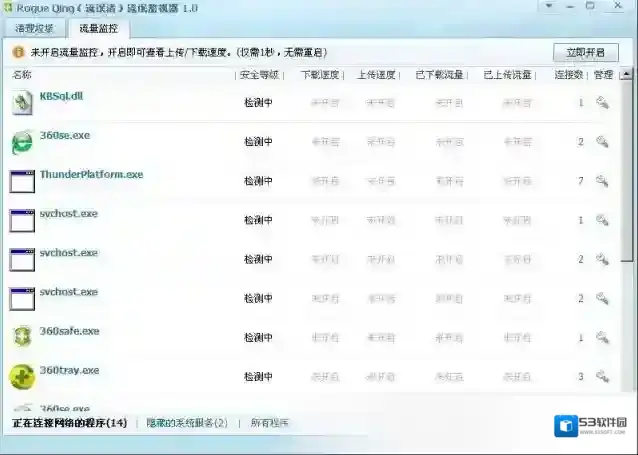638x455 pixels.
Task: Open manage icon for 360tray.exe row
Action: coord(602,376)
